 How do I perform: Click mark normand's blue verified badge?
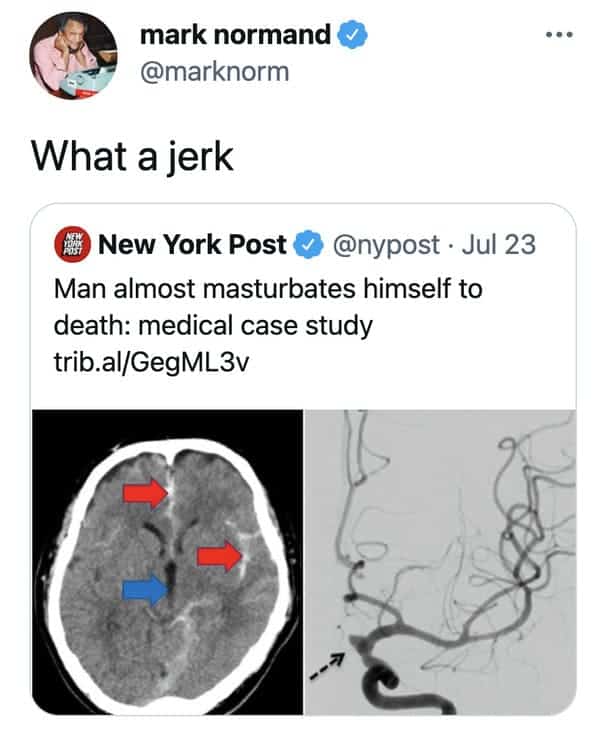353,34
